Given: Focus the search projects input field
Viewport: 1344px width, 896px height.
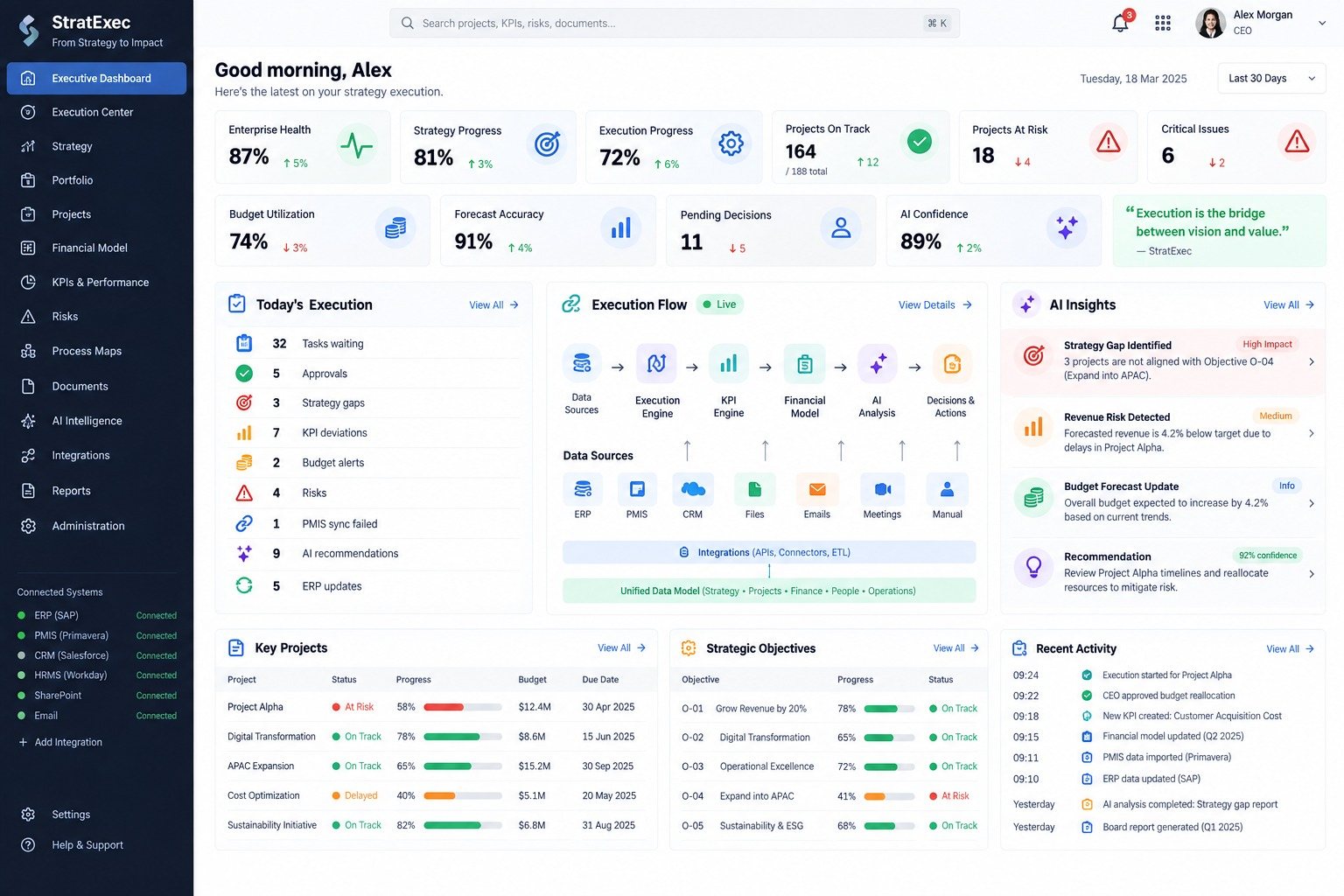Looking at the screenshot, I should pyautogui.click(x=675, y=24).
